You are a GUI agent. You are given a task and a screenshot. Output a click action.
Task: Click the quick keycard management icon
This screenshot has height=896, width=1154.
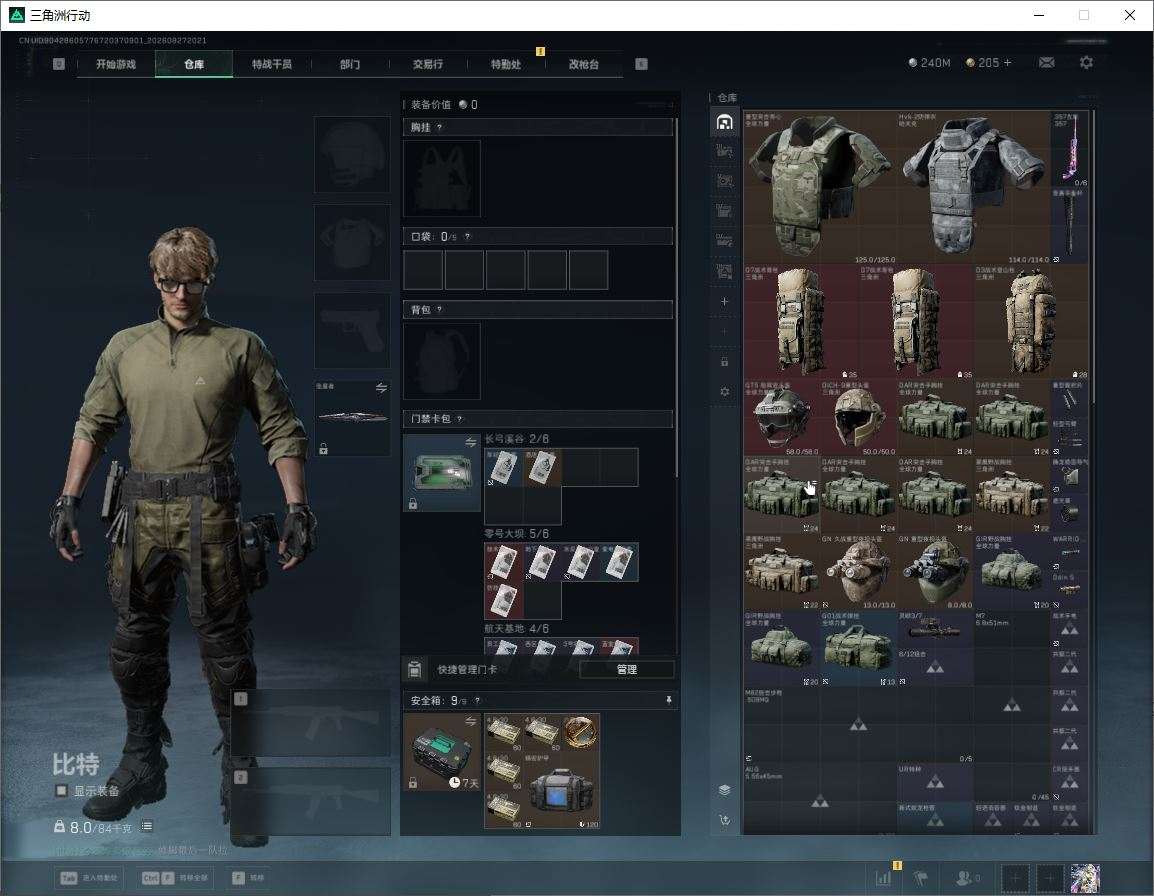(x=414, y=669)
